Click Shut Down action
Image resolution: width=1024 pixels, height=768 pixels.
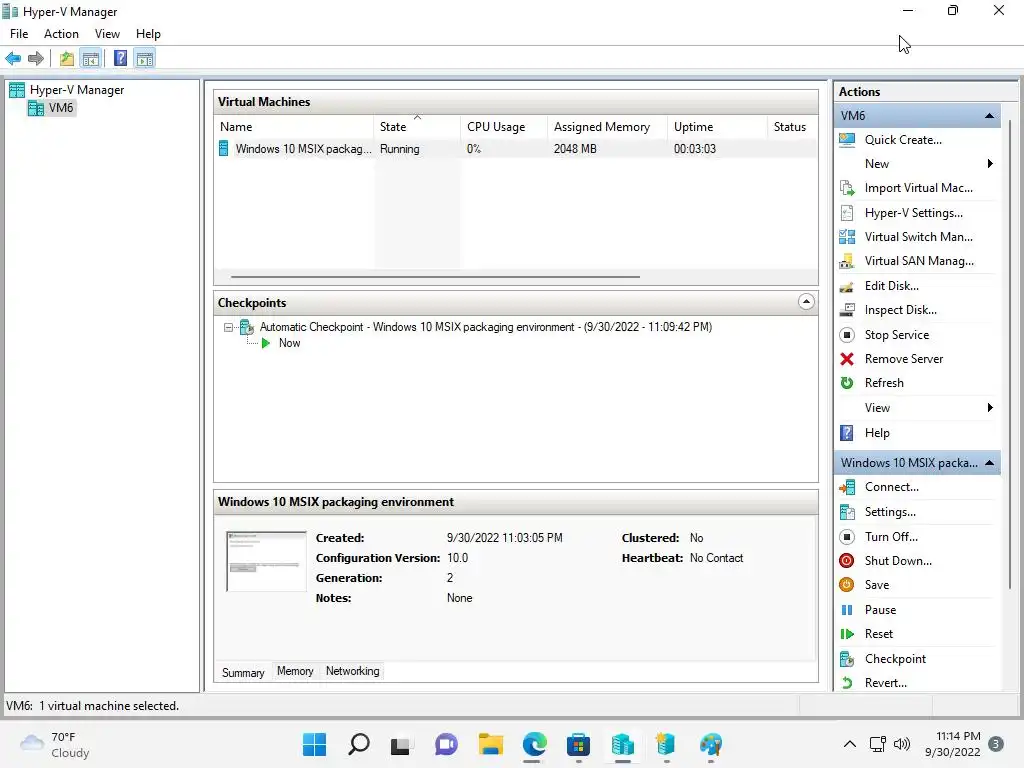coord(898,561)
